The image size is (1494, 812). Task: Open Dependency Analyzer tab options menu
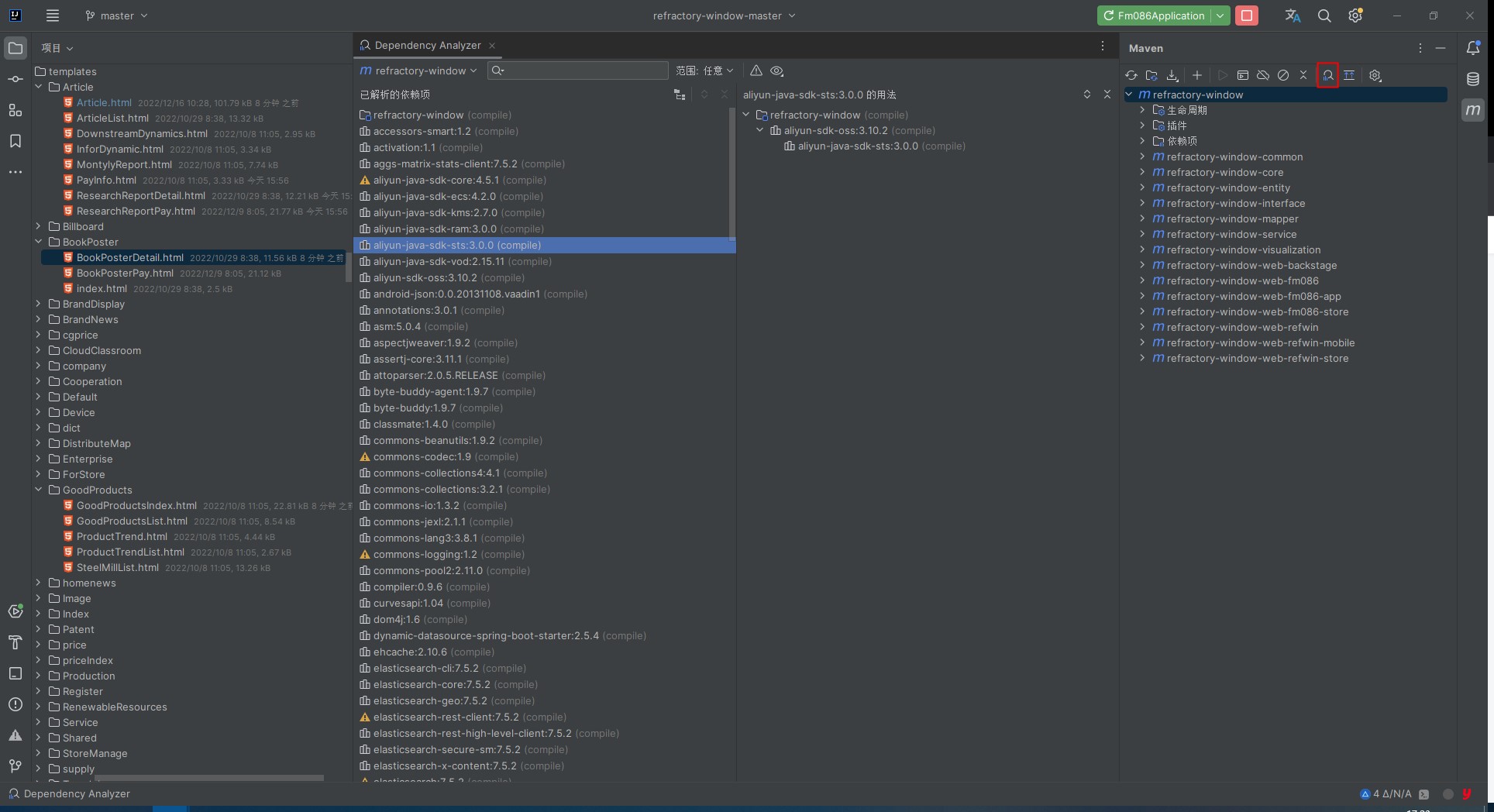tap(1103, 46)
